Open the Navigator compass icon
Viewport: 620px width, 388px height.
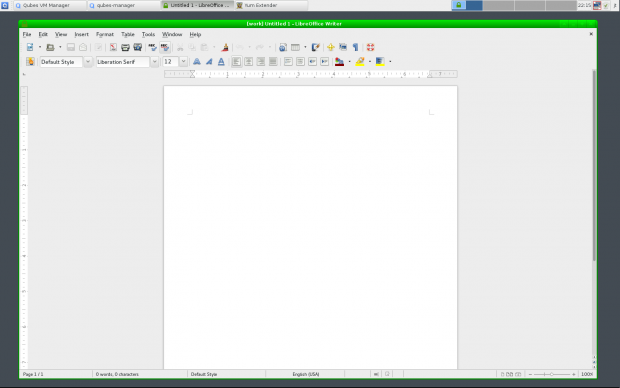click(331, 47)
